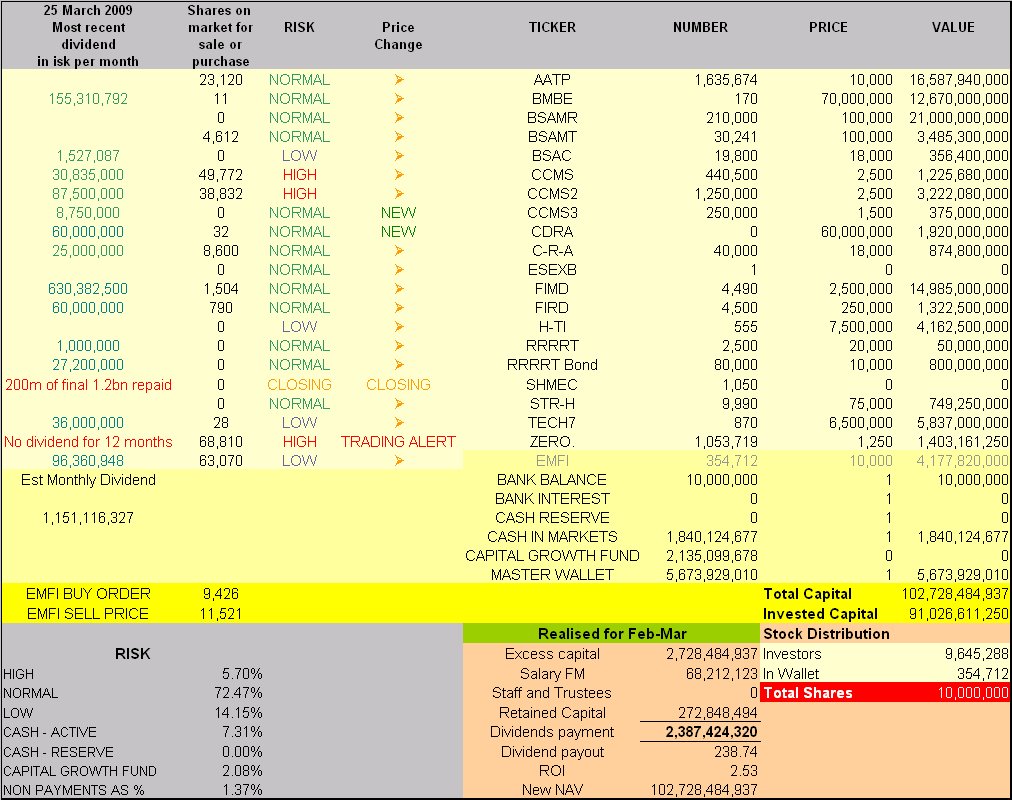Viewport: 1012px width, 800px height.
Task: Click the Investors value 9,645,288
Action: 977,654
